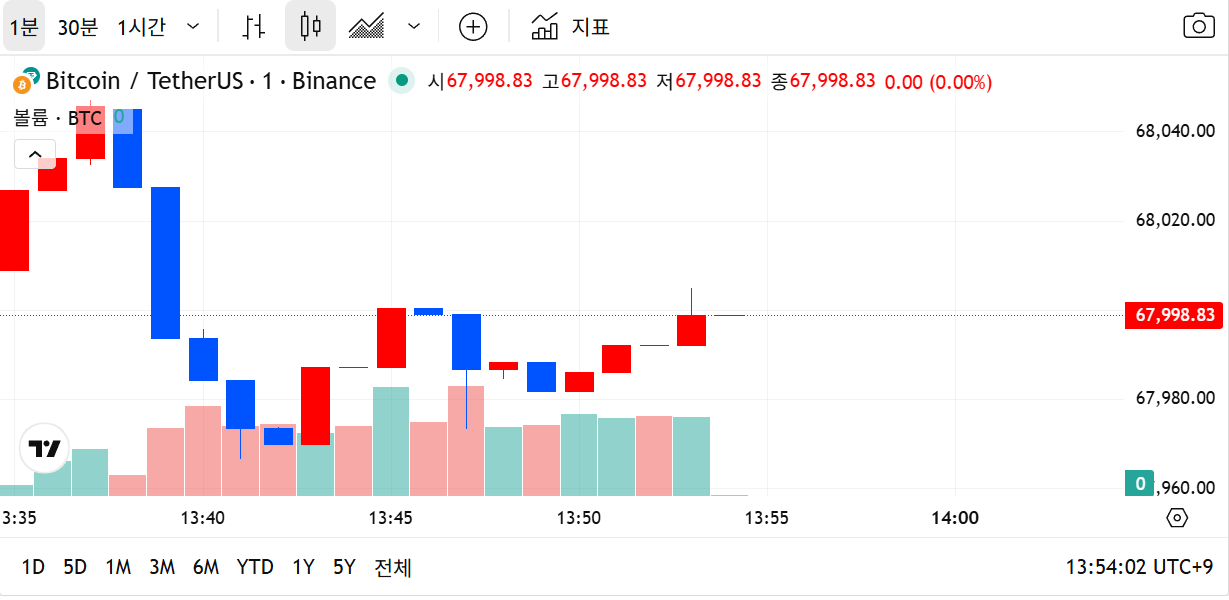Open the chart style dropdown arrow
This screenshot has width=1229, height=600.
[412, 26]
